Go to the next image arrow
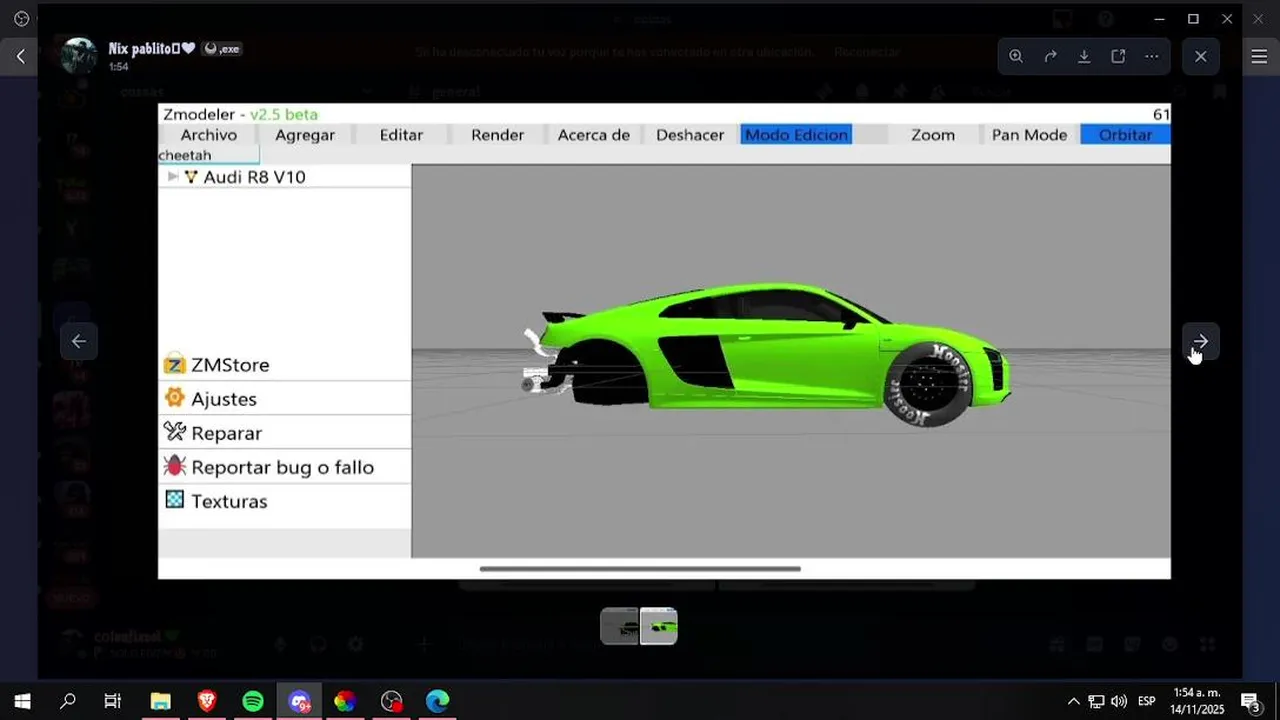This screenshot has height=720, width=1280. click(1201, 342)
